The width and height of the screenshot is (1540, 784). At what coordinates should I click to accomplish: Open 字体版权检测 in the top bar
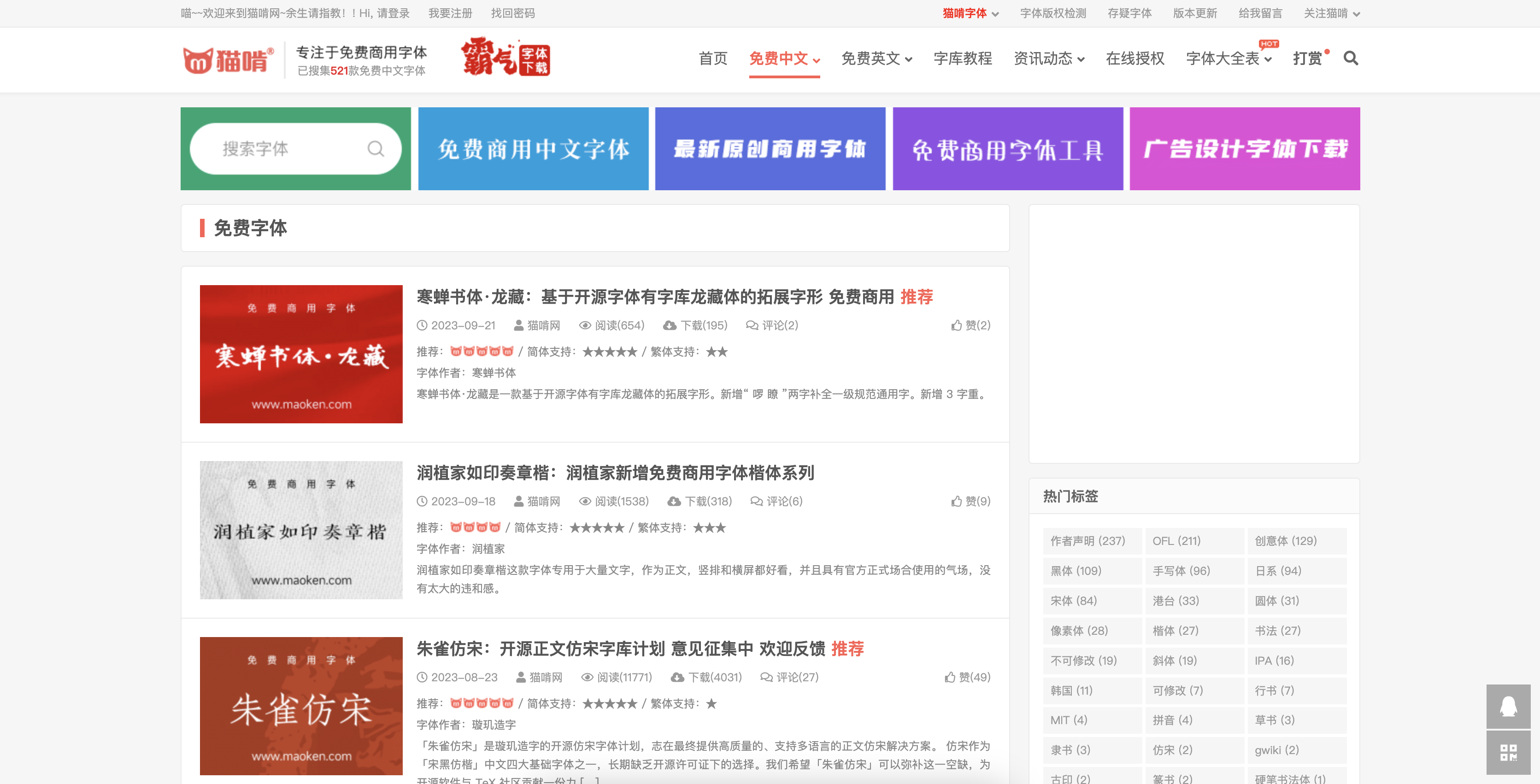[1053, 13]
